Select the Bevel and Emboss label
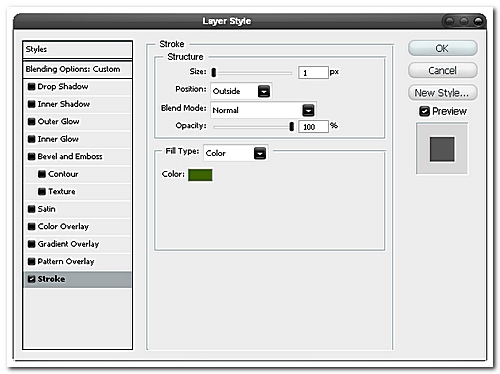This screenshot has height=374, width=500. click(x=70, y=156)
